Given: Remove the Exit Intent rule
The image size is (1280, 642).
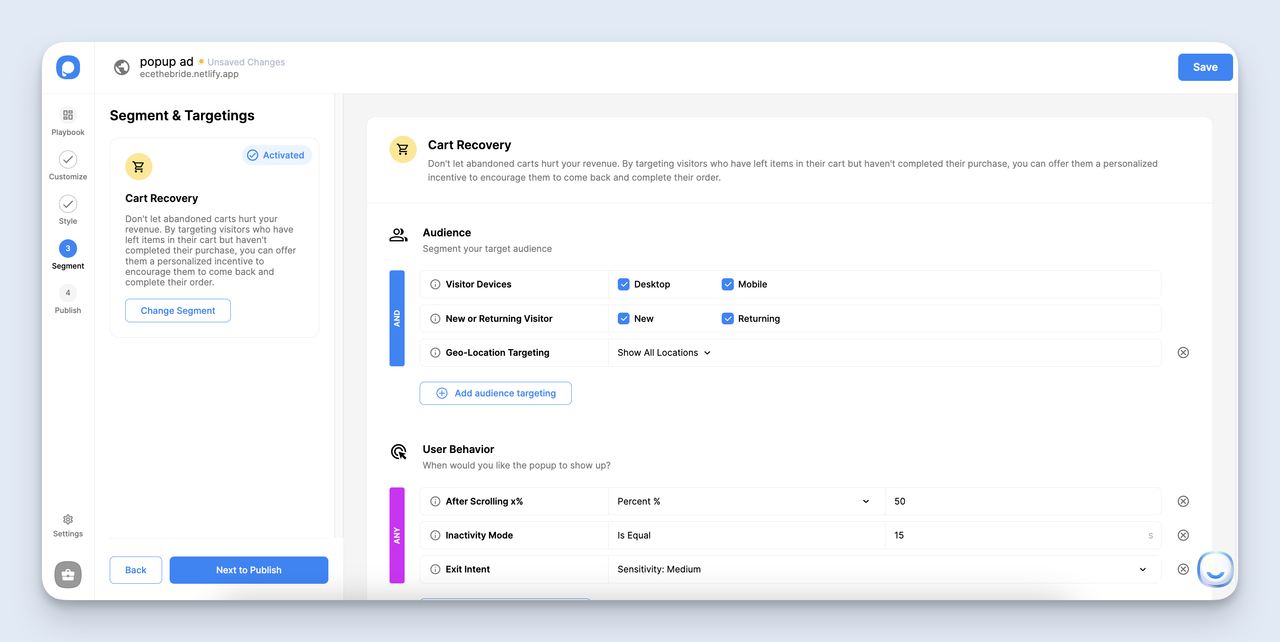Looking at the screenshot, I should coord(1183,570).
